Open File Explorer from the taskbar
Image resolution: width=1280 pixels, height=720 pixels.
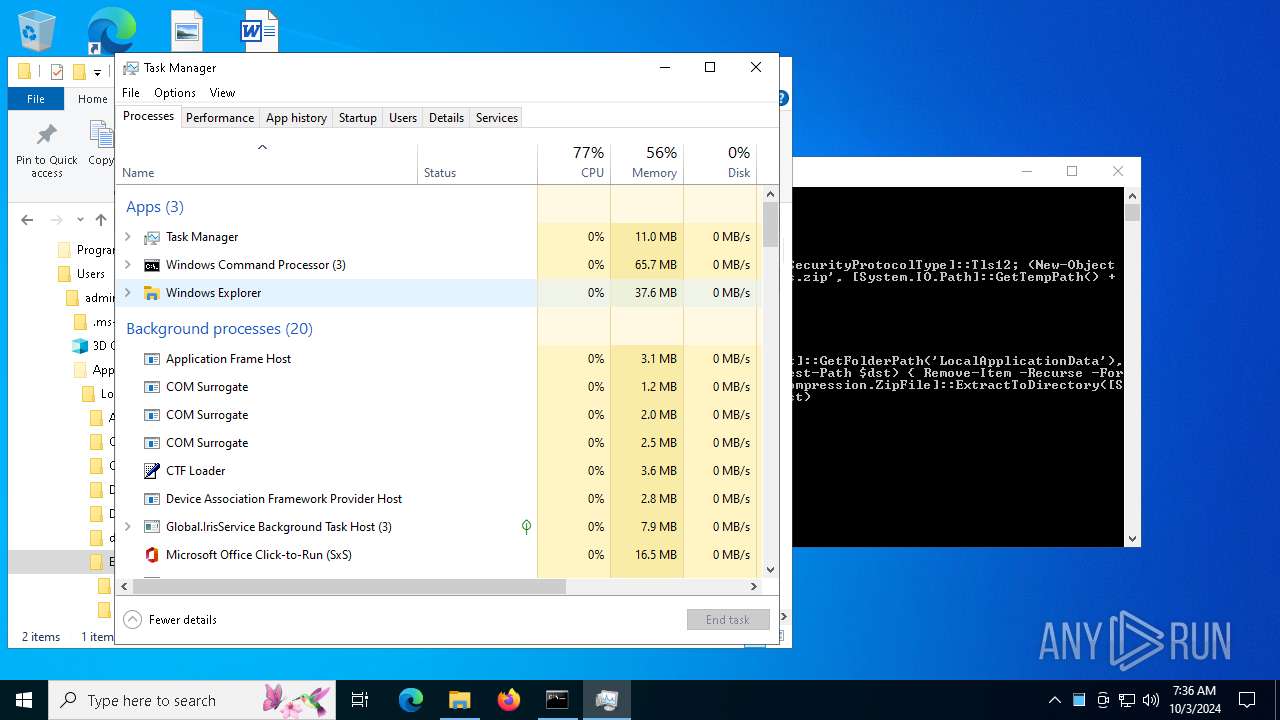tap(459, 700)
